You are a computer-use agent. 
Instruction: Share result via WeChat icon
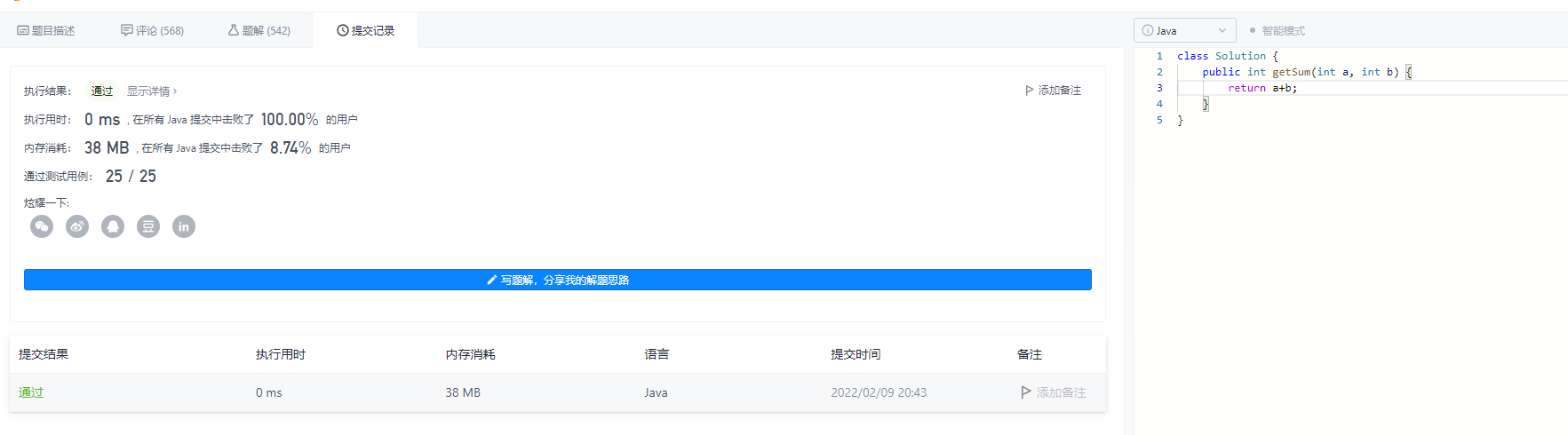(42, 226)
